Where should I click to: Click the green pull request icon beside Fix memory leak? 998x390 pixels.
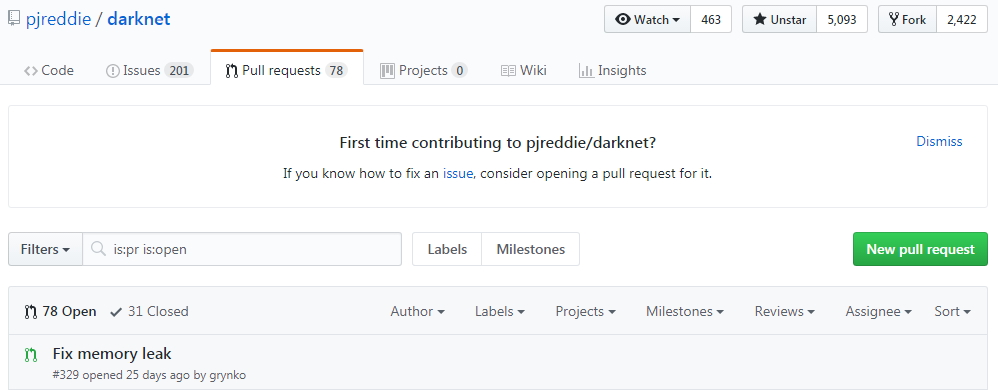coord(31,354)
